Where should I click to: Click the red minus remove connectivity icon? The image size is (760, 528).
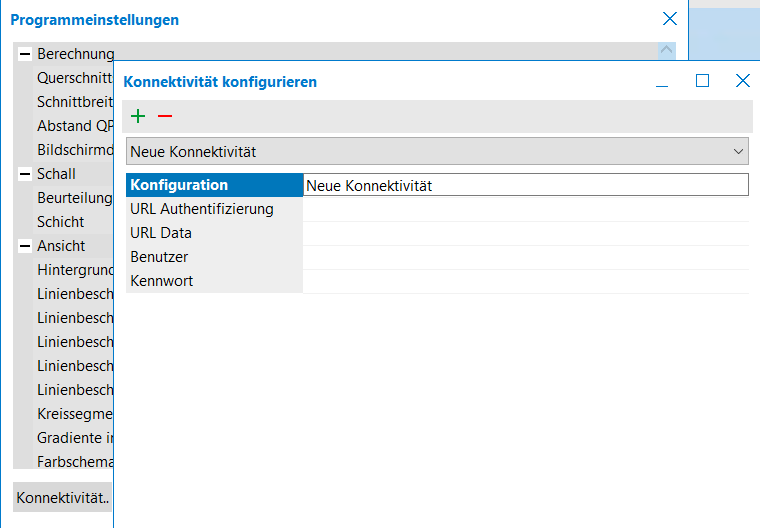click(165, 116)
